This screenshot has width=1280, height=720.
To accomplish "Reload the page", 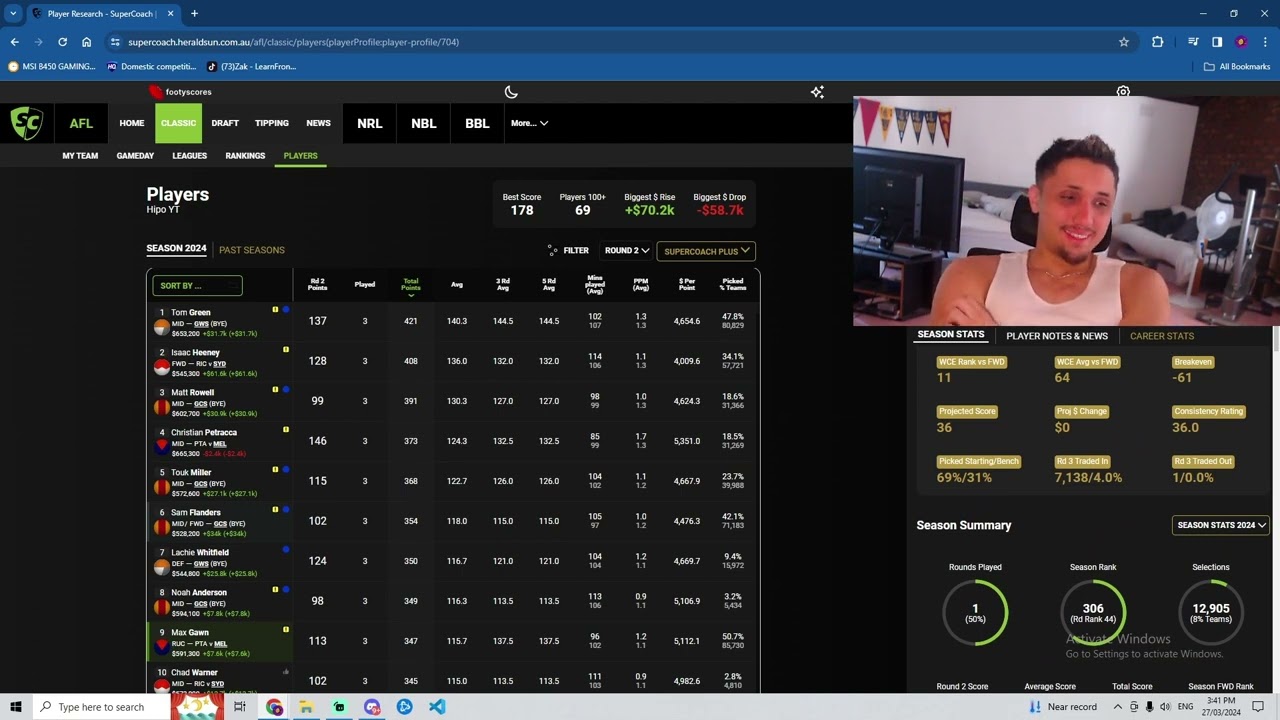I will coord(62,42).
